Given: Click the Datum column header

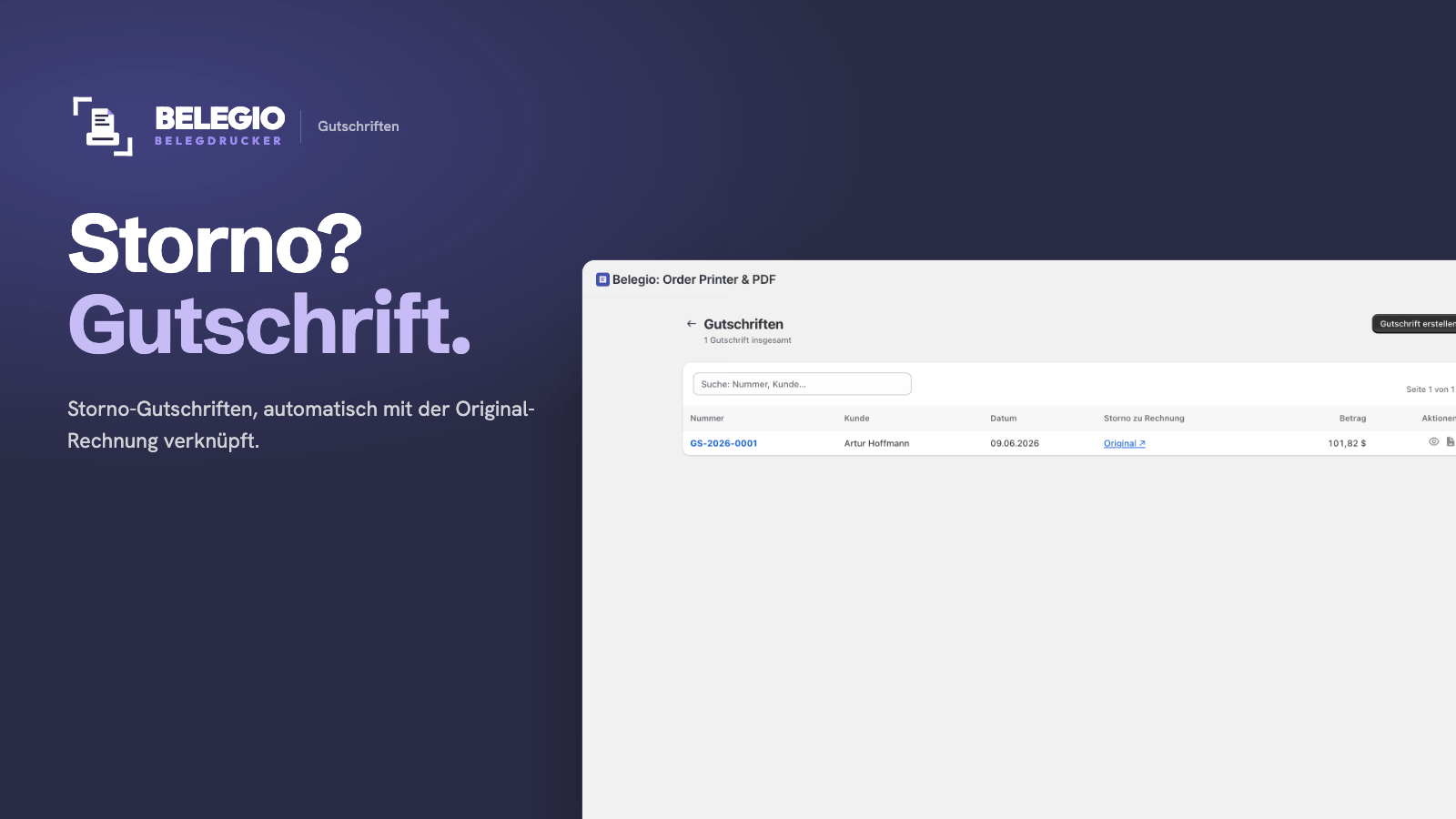Looking at the screenshot, I should 1004,419.
